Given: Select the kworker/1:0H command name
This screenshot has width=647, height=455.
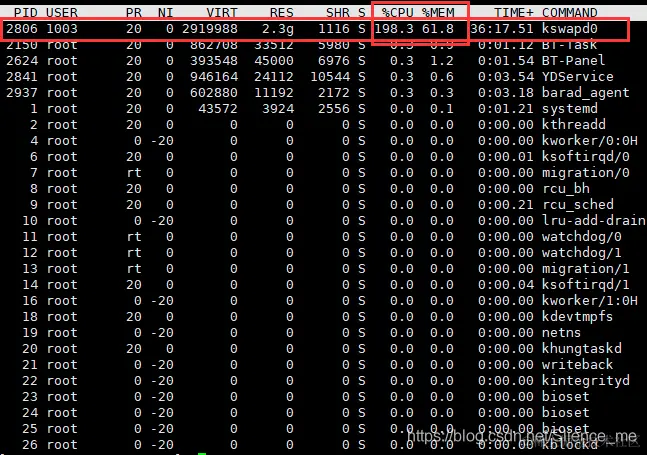Looking at the screenshot, I should (x=589, y=301).
